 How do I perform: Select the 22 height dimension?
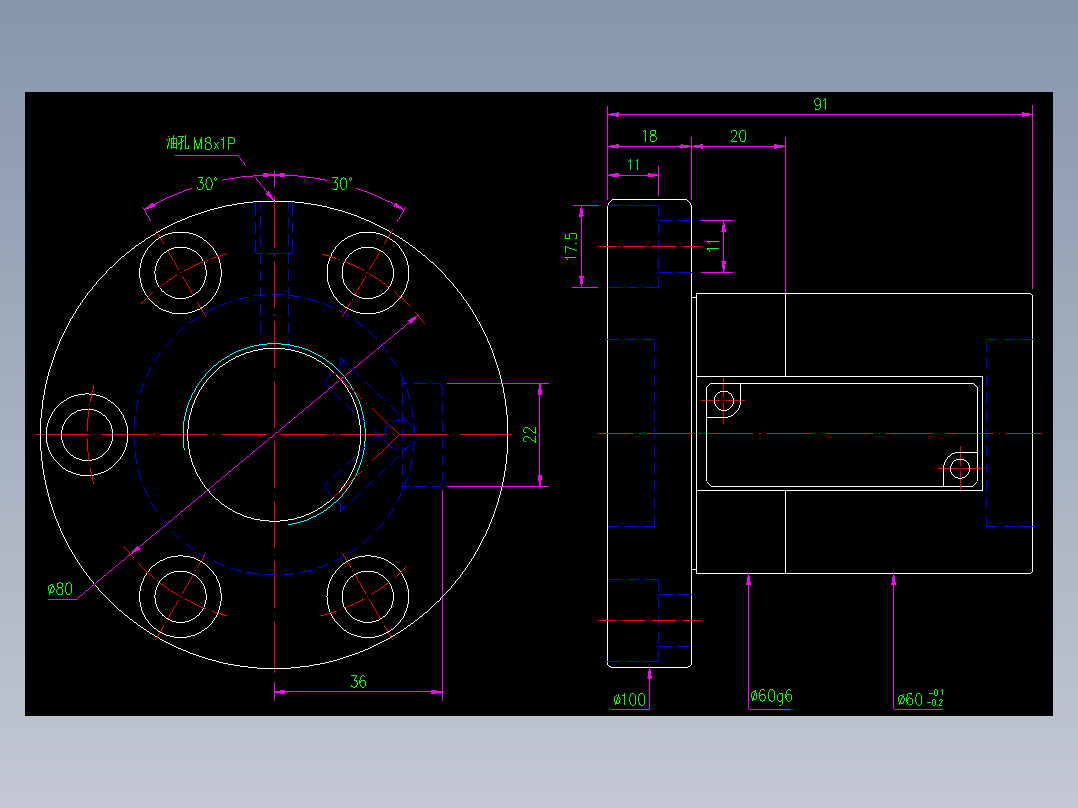530,435
